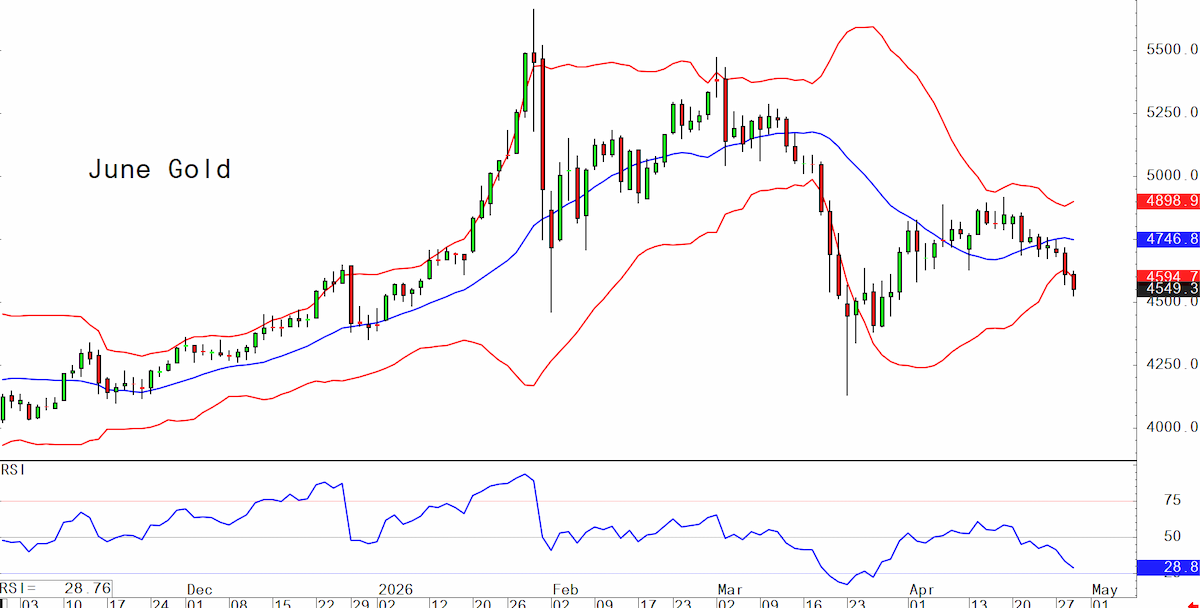Click the blue 28.8 RSI value tag
This screenshot has height=608, width=1200.
click(1168, 568)
